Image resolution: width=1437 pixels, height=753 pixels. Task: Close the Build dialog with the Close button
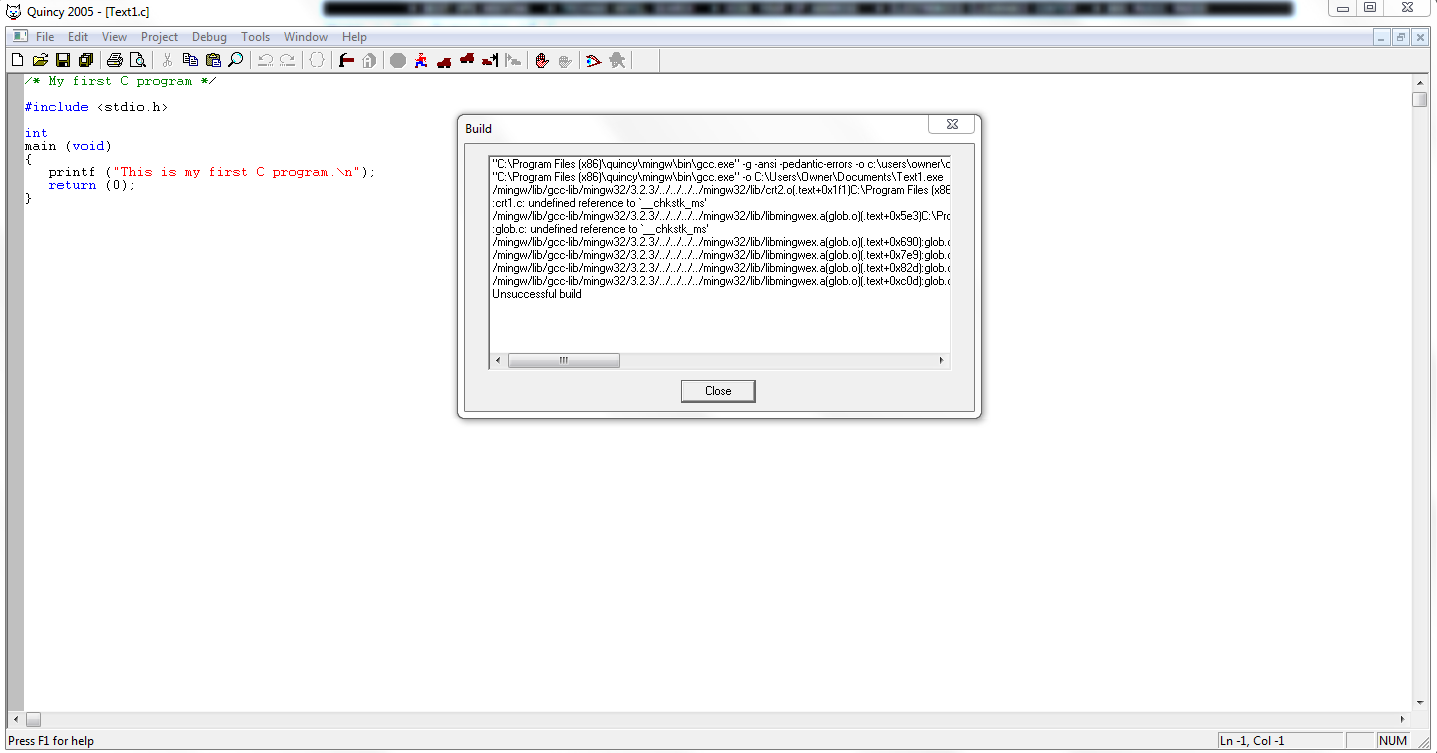pyautogui.click(x=717, y=390)
